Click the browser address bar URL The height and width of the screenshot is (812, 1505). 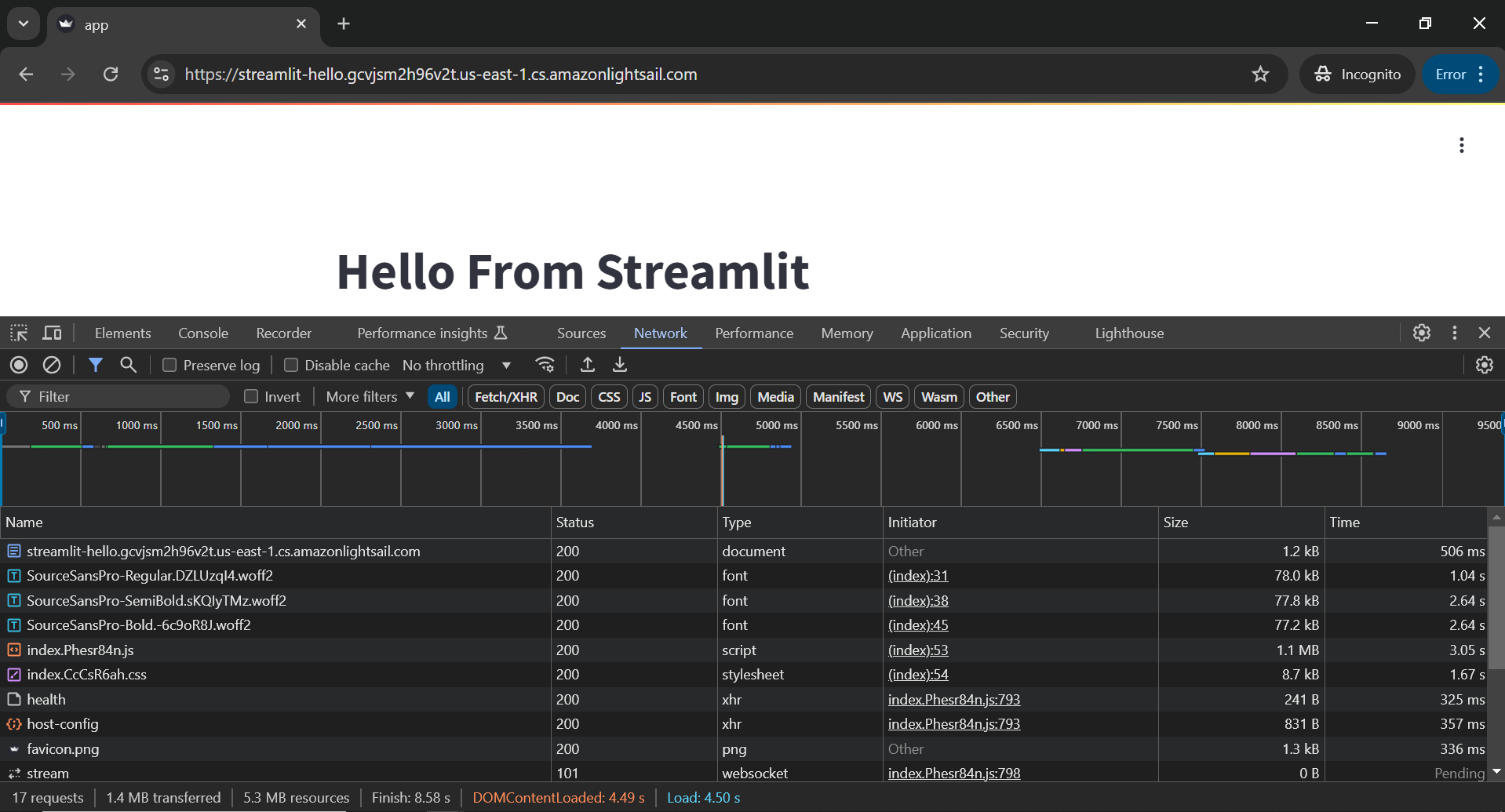point(441,75)
